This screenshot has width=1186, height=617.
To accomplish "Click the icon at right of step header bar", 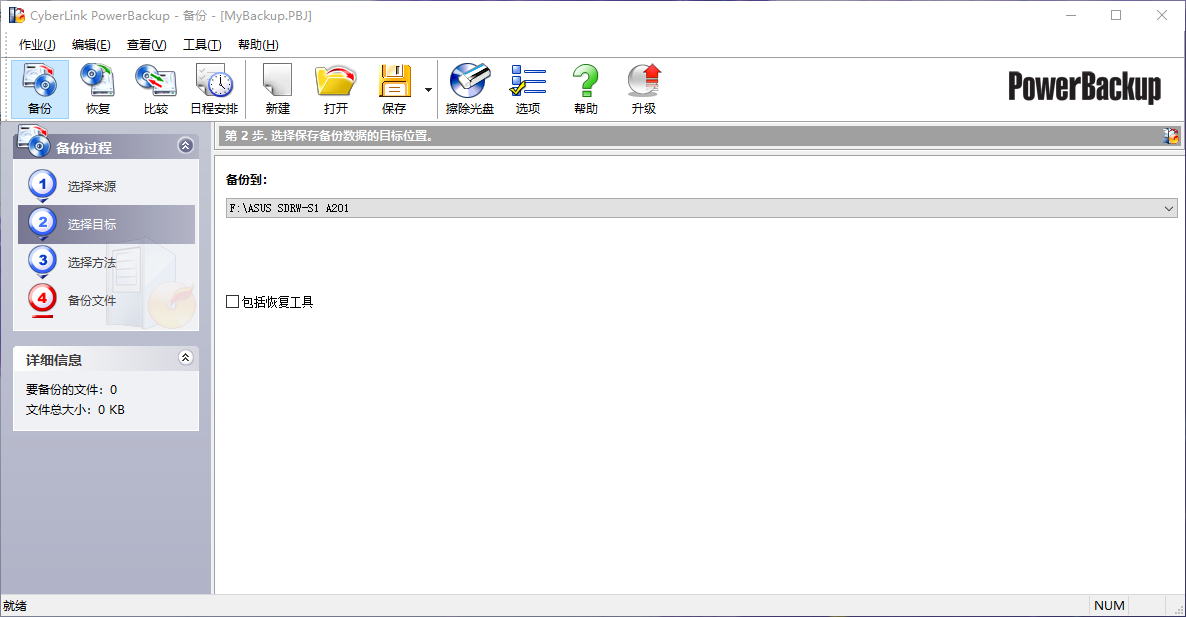I will [x=1170, y=136].
